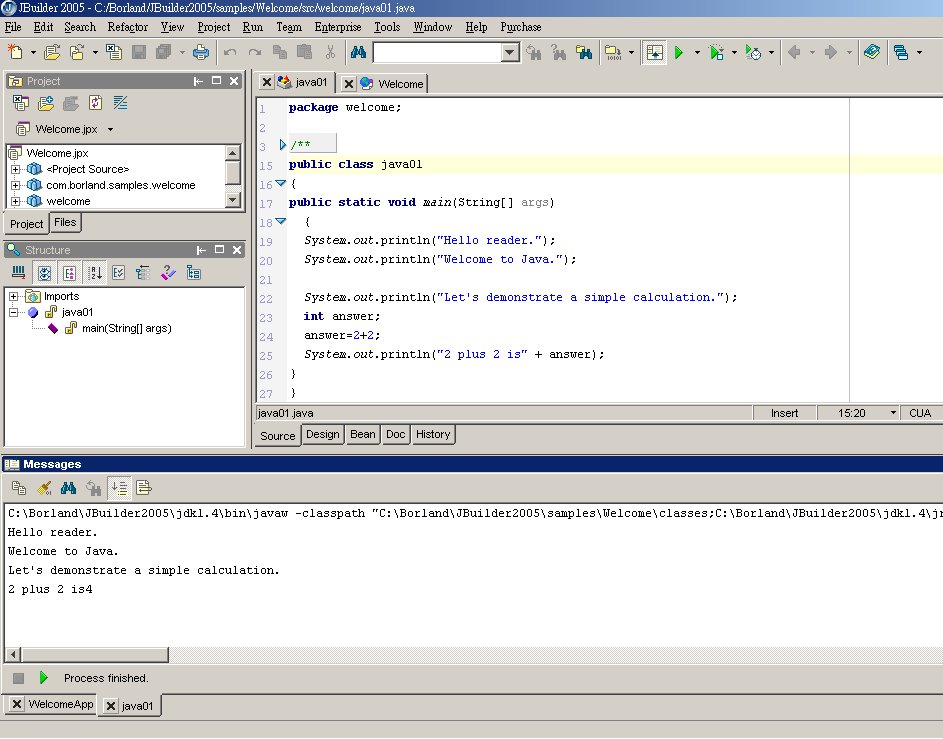Screen dimensions: 943x739
Task: Toggle first pressed visibility filter in Structure toolbar
Action: [x=44, y=273]
